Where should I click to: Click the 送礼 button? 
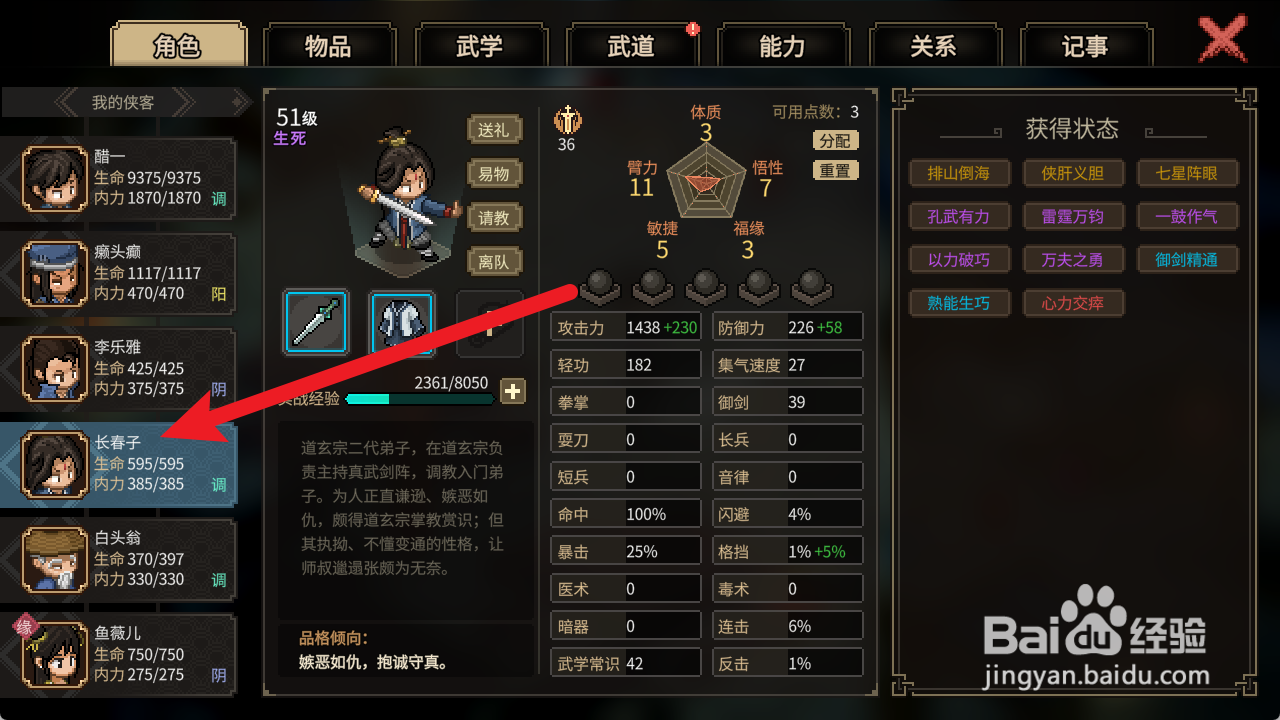(494, 130)
